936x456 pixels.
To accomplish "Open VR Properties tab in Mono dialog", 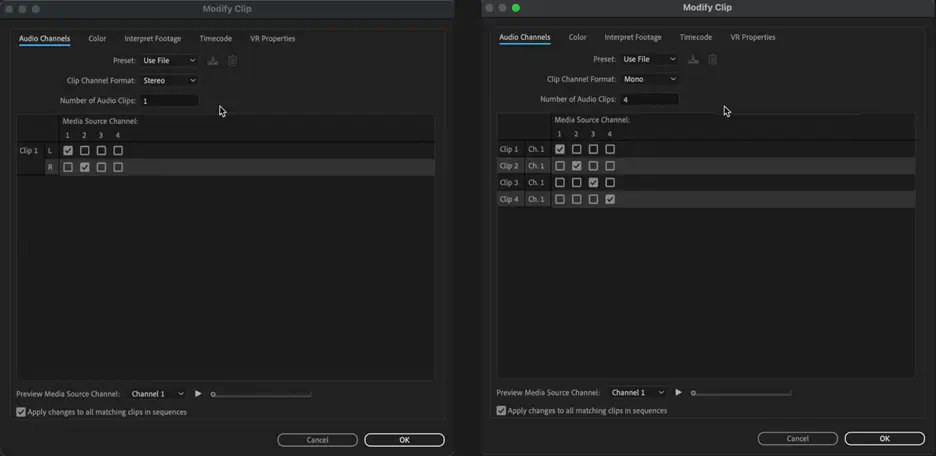I will click(x=752, y=37).
